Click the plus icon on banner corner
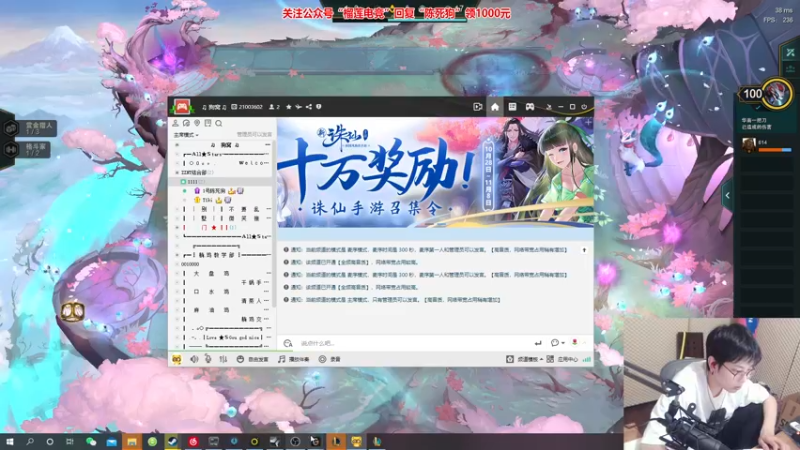 coord(588,122)
